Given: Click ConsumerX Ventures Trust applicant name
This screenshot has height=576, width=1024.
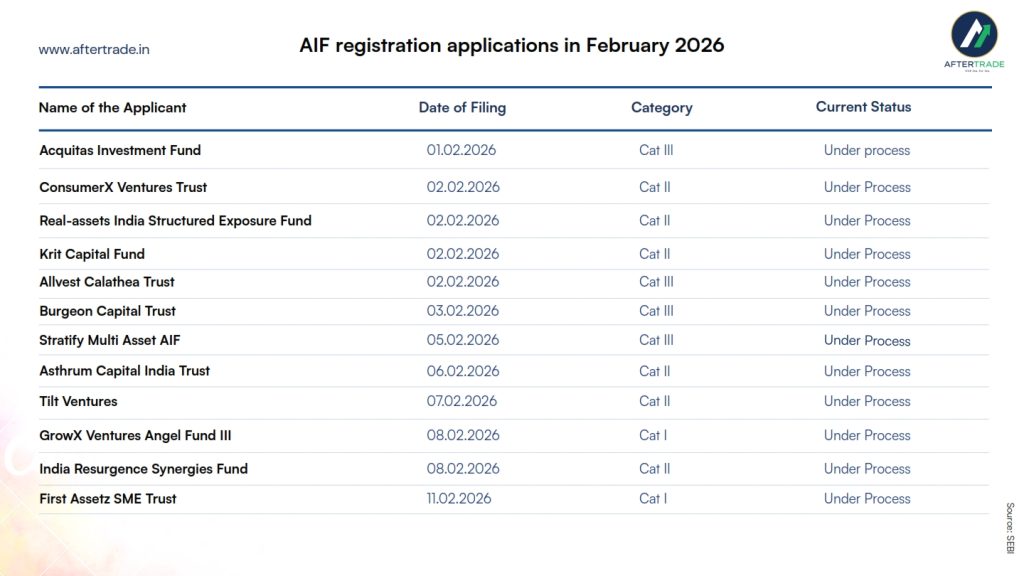Looking at the screenshot, I should coord(123,187).
